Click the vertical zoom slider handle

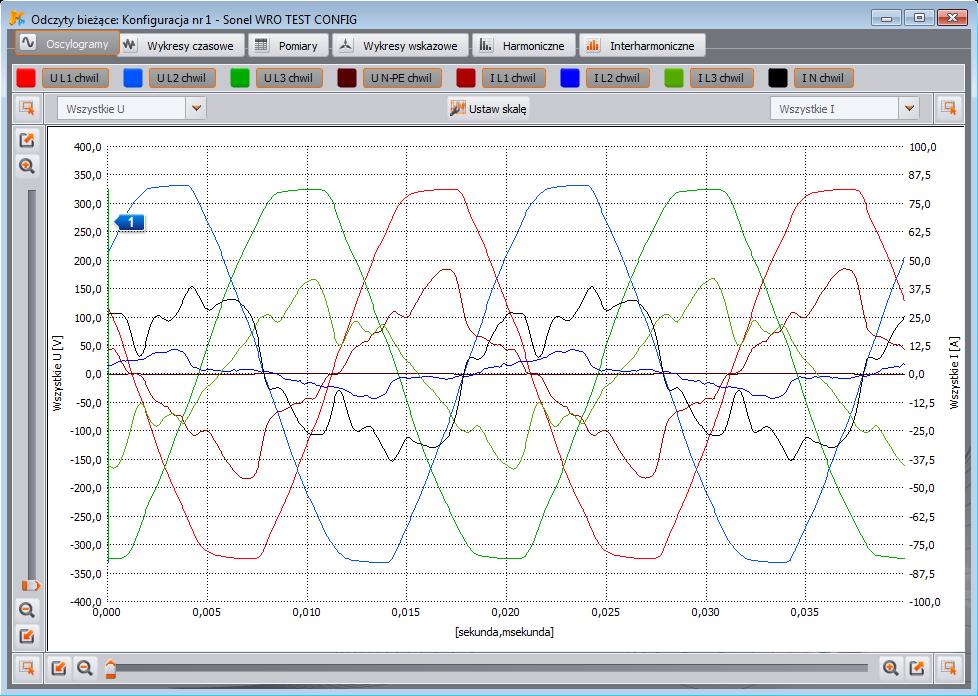tap(31, 586)
